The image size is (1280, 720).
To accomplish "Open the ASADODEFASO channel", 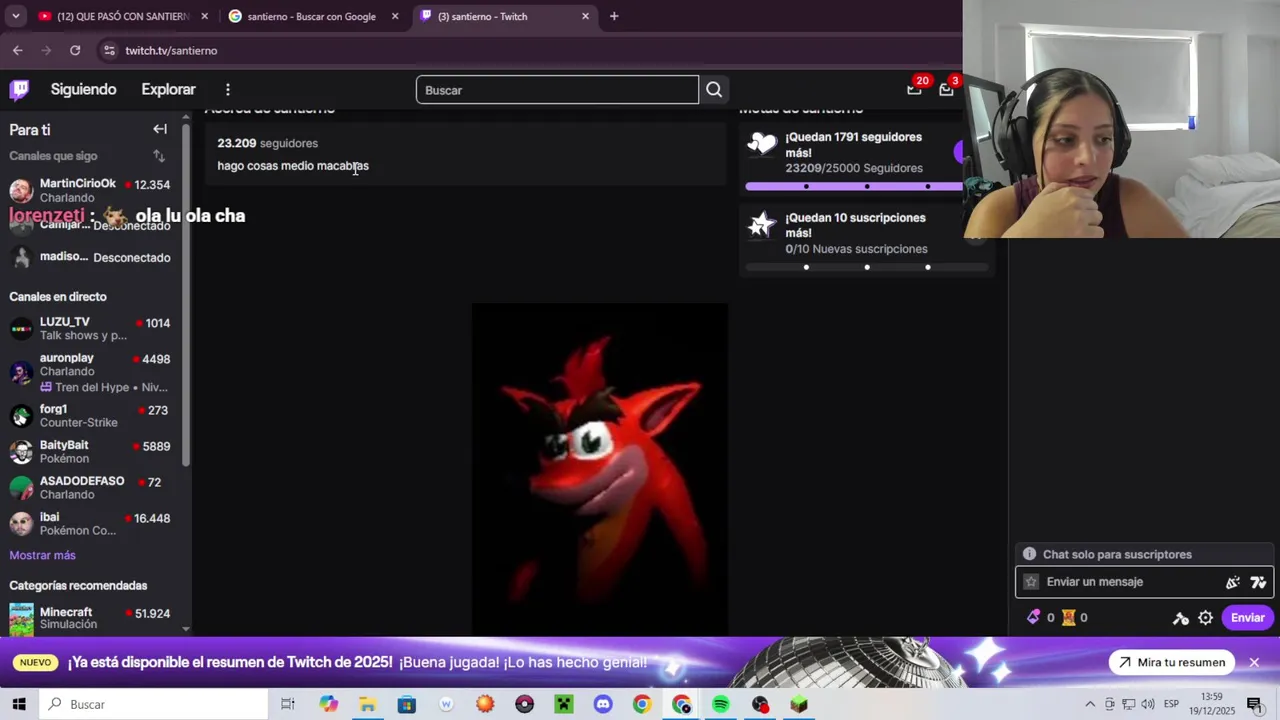I will tap(90, 488).
